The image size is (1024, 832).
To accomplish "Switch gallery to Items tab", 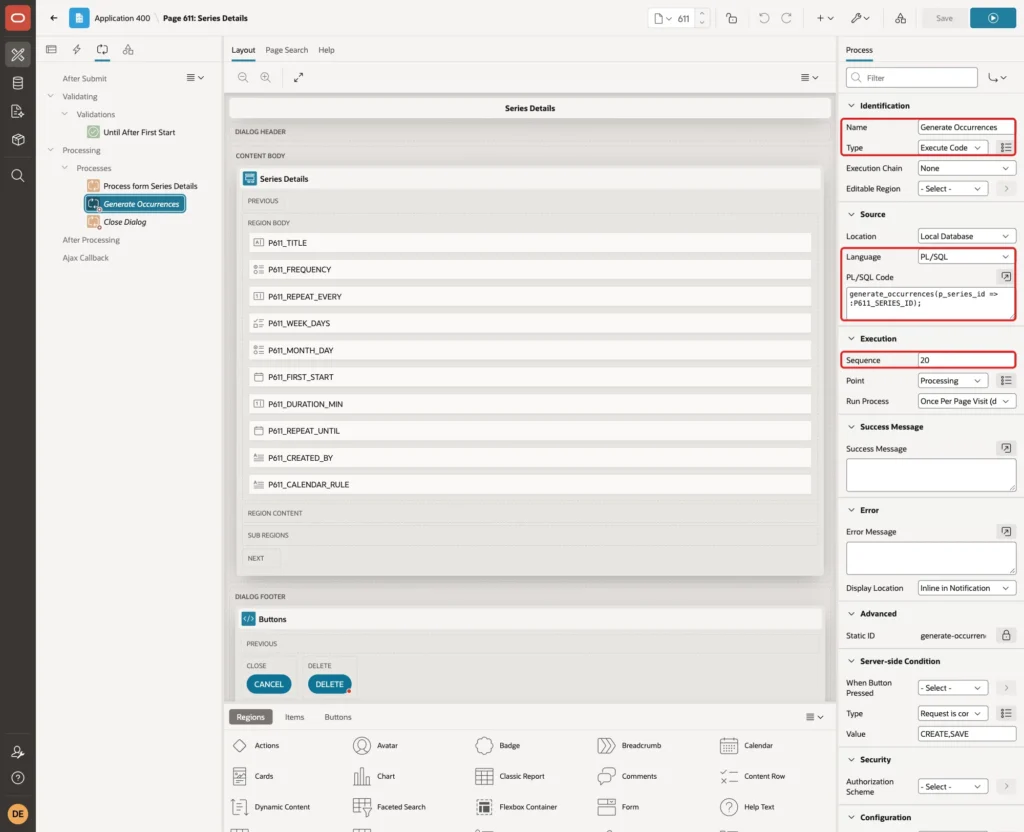I will coord(294,716).
